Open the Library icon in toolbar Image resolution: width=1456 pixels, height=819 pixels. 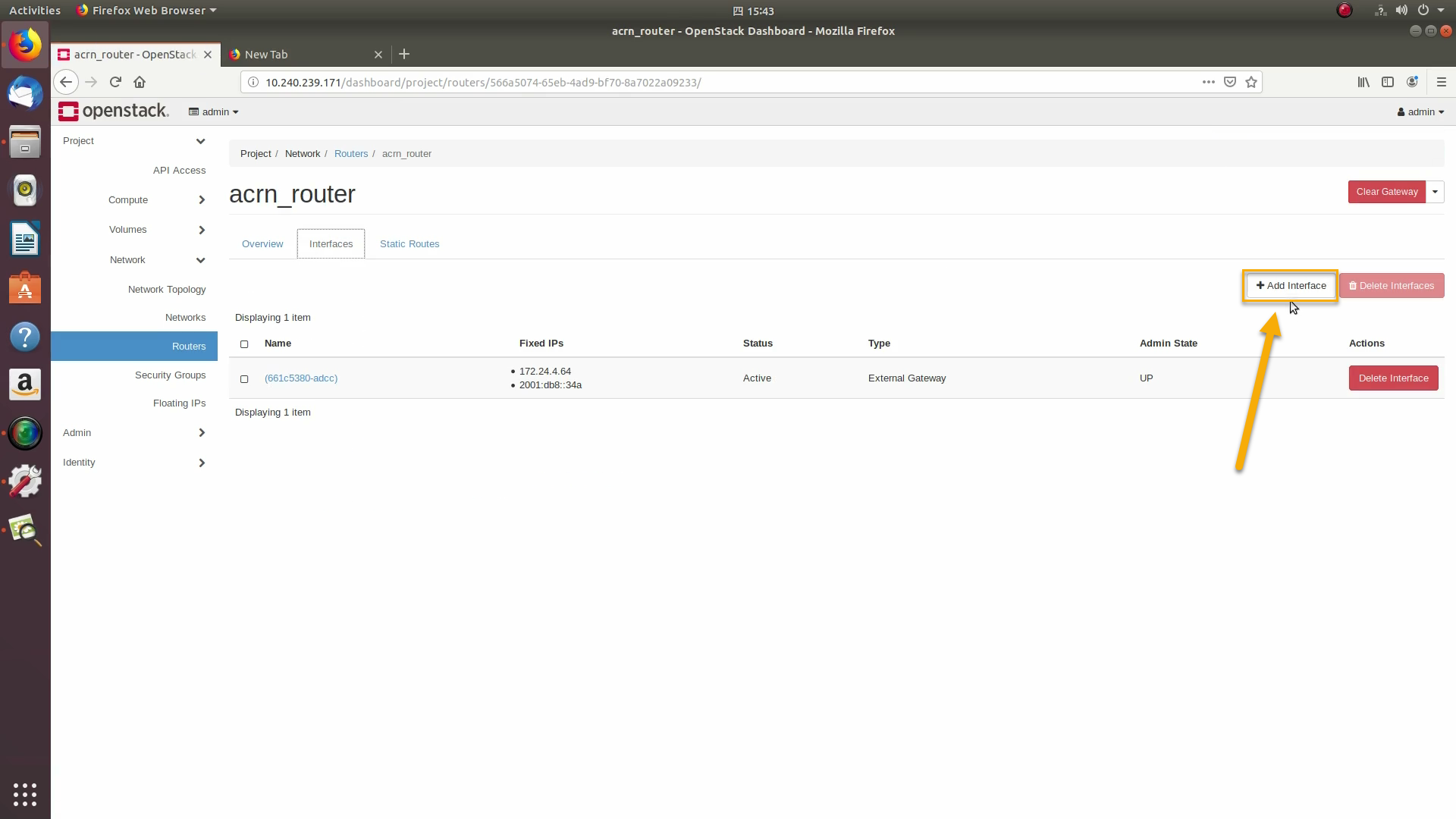click(x=1363, y=82)
